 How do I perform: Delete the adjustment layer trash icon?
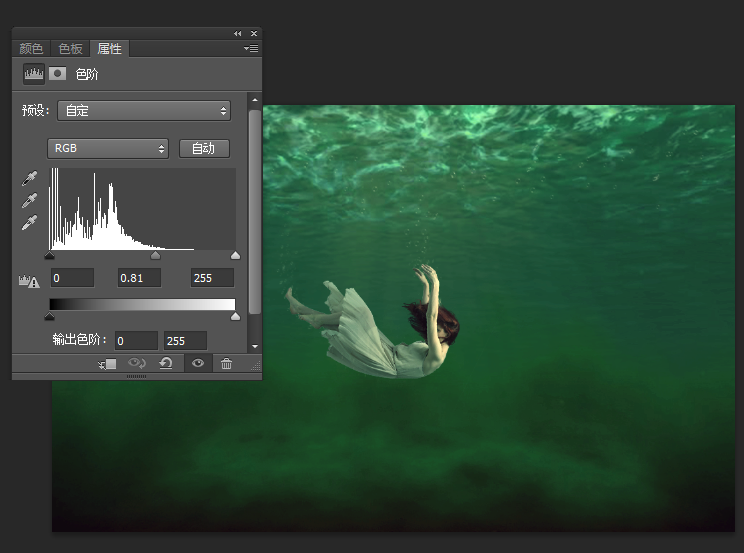coord(226,364)
